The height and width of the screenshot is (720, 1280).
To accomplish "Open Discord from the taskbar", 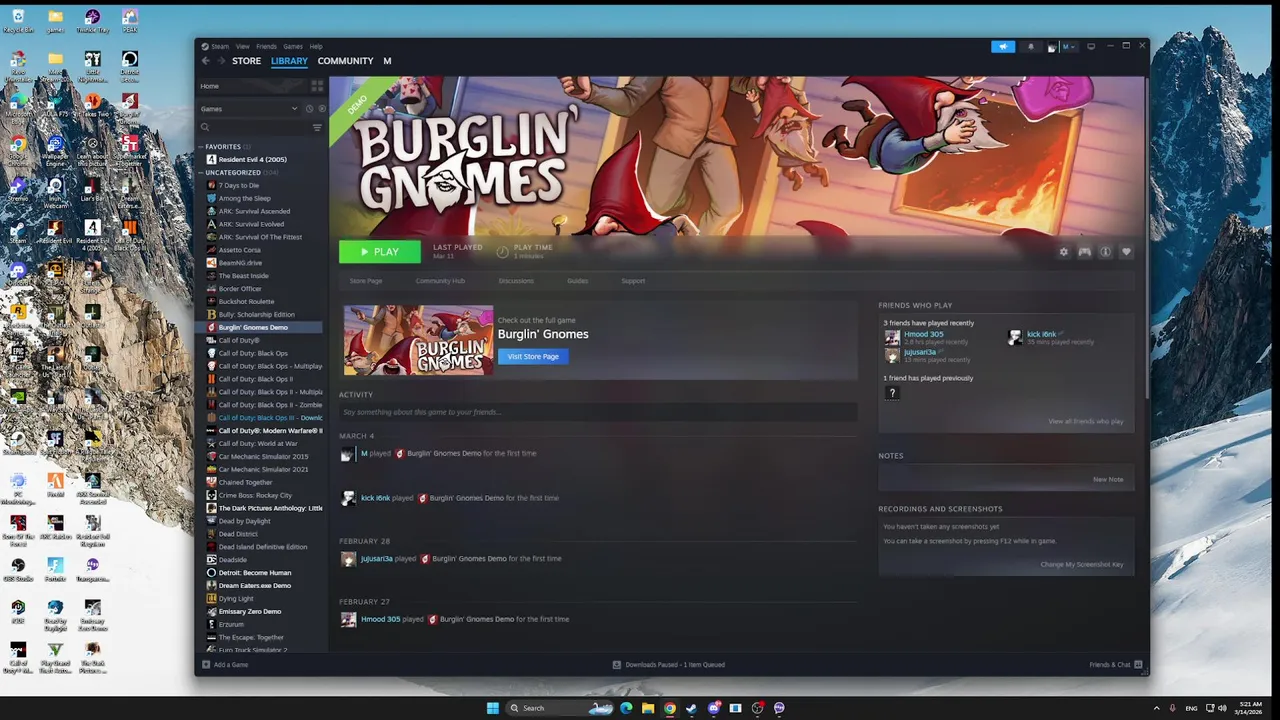I will [714, 708].
